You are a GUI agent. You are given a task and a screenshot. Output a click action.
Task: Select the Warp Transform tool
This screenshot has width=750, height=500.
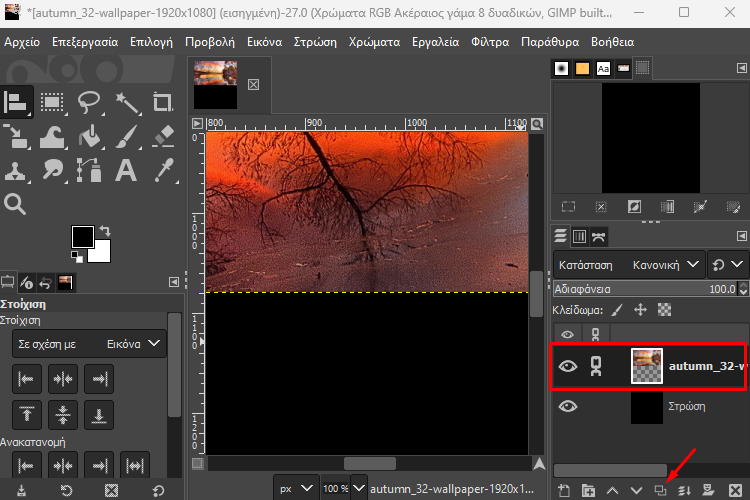point(52,137)
